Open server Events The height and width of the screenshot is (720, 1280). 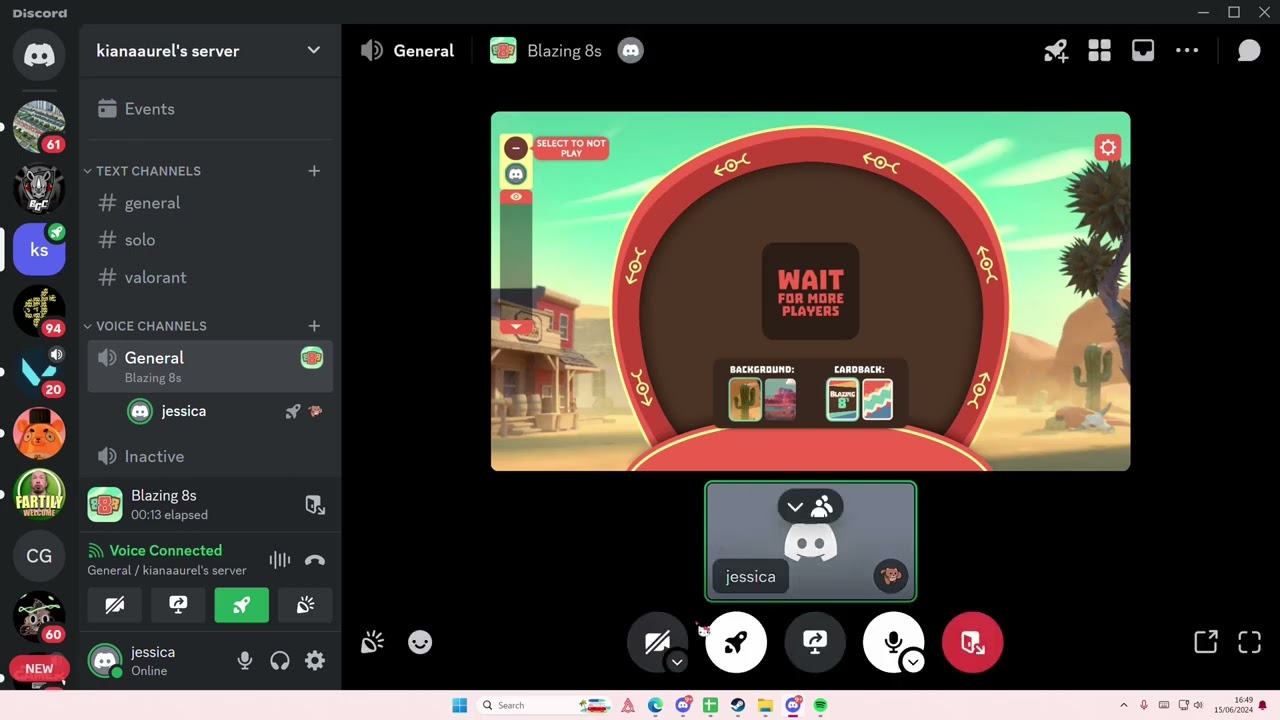click(x=209, y=109)
